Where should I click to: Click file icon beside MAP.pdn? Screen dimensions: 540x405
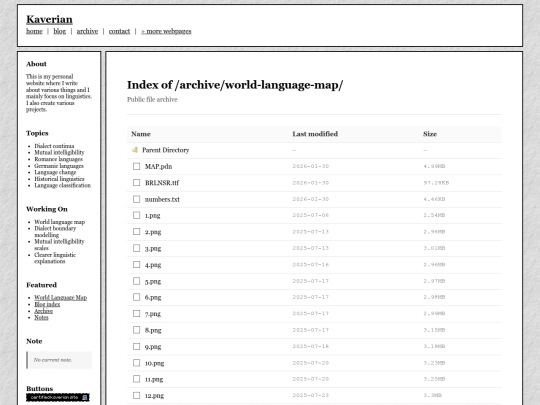pos(136,166)
